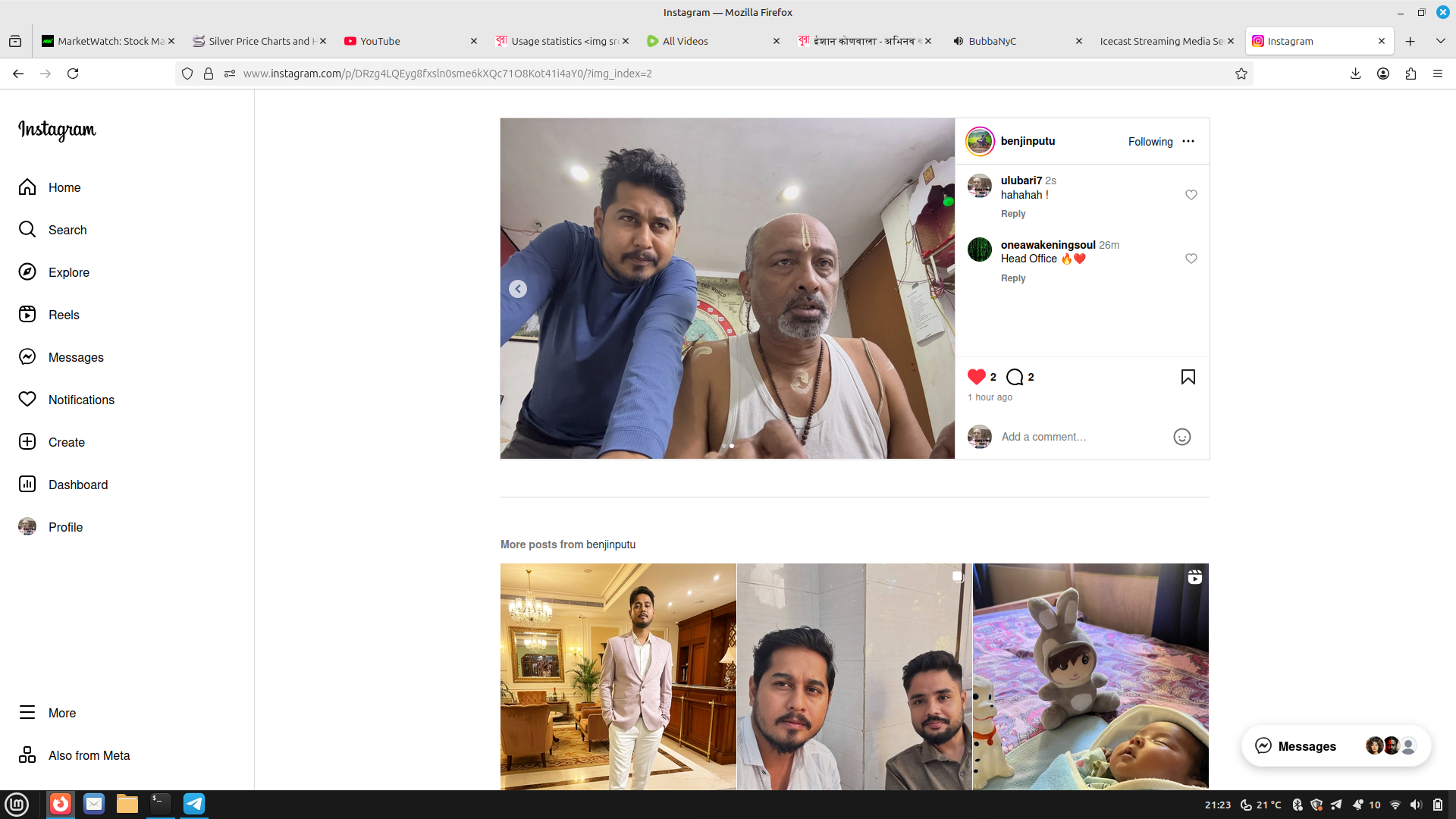The width and height of the screenshot is (1456, 819).
Task: Open benjinputu profile link in header
Action: [1027, 141]
